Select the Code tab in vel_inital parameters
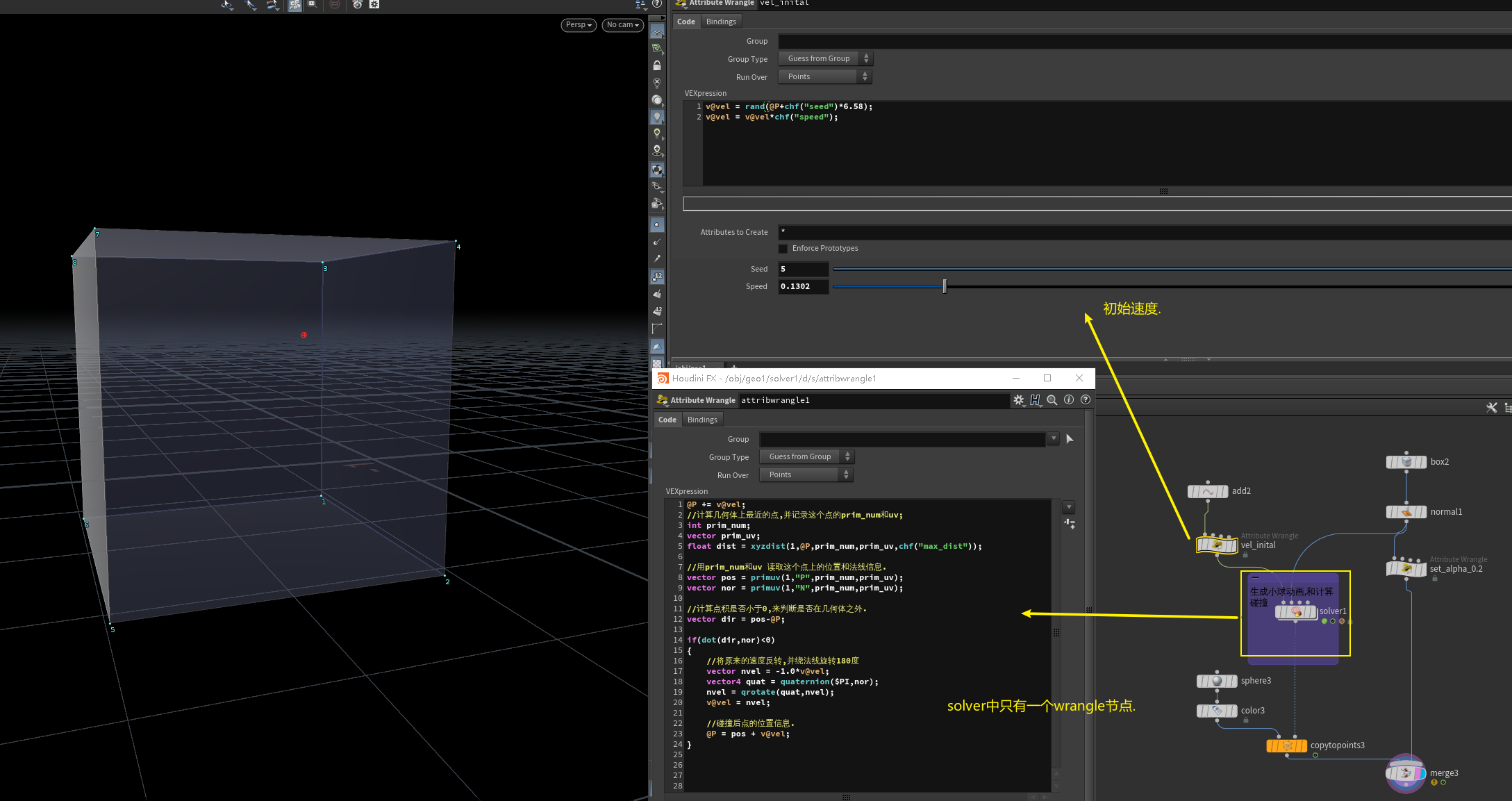Viewport: 1512px width, 801px height. (x=686, y=22)
